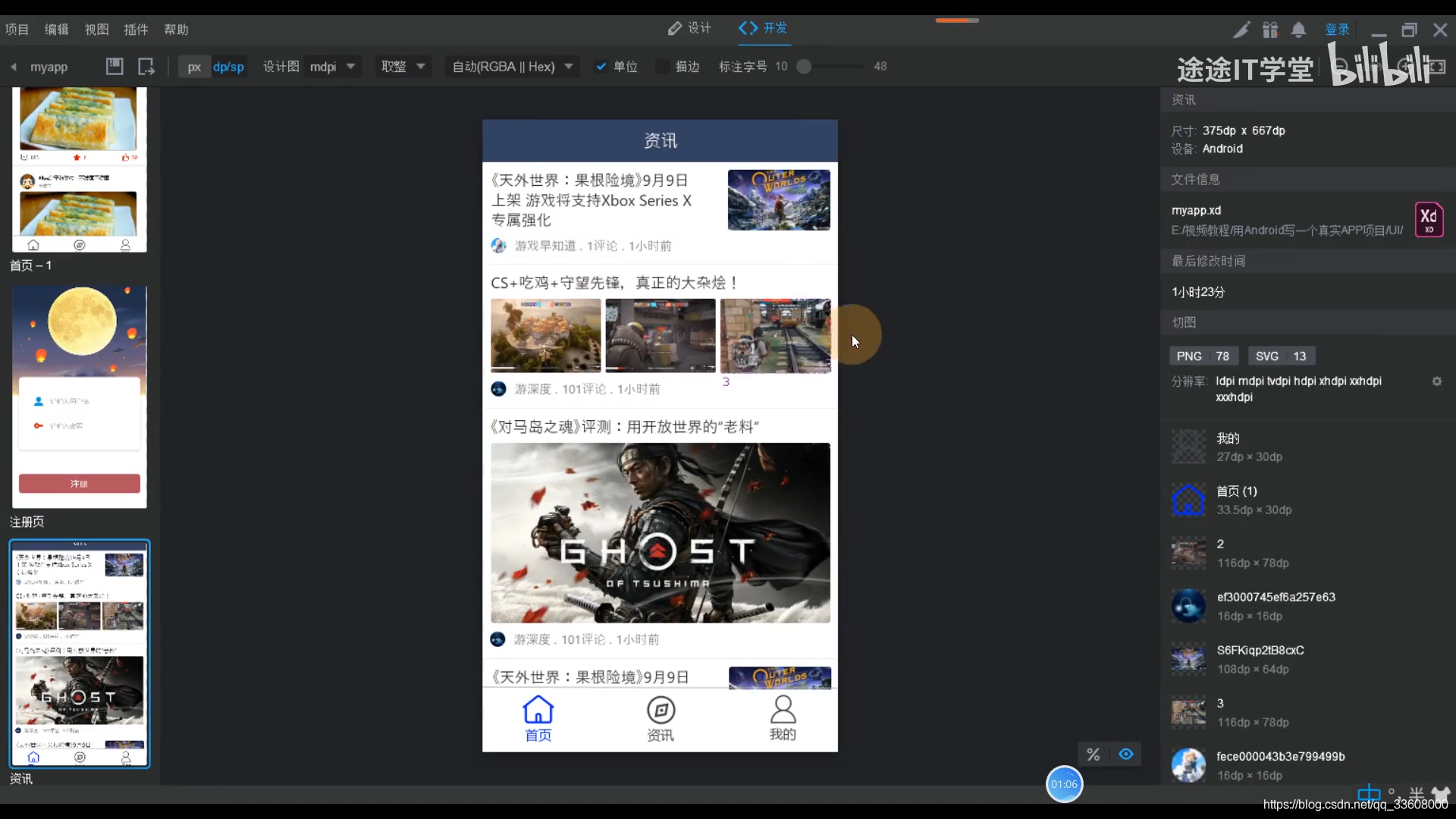Viewport: 1456px width, 819px height.
Task: Switch to the 开发 mode tab
Action: click(x=764, y=28)
